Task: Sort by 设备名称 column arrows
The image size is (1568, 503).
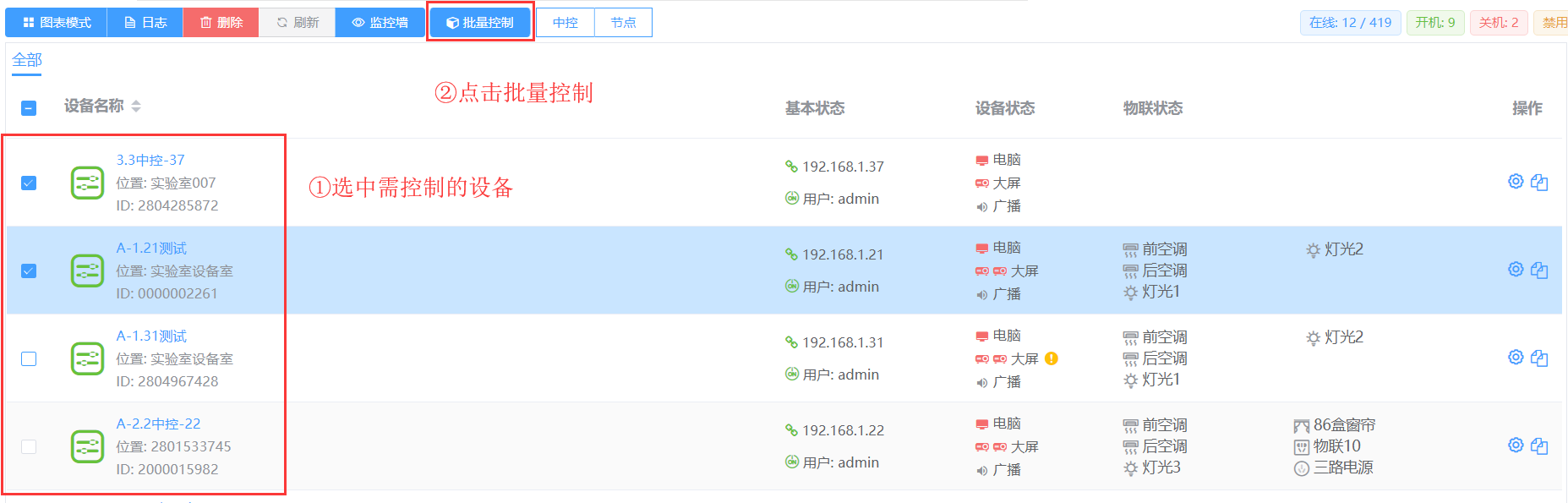Action: pyautogui.click(x=136, y=107)
